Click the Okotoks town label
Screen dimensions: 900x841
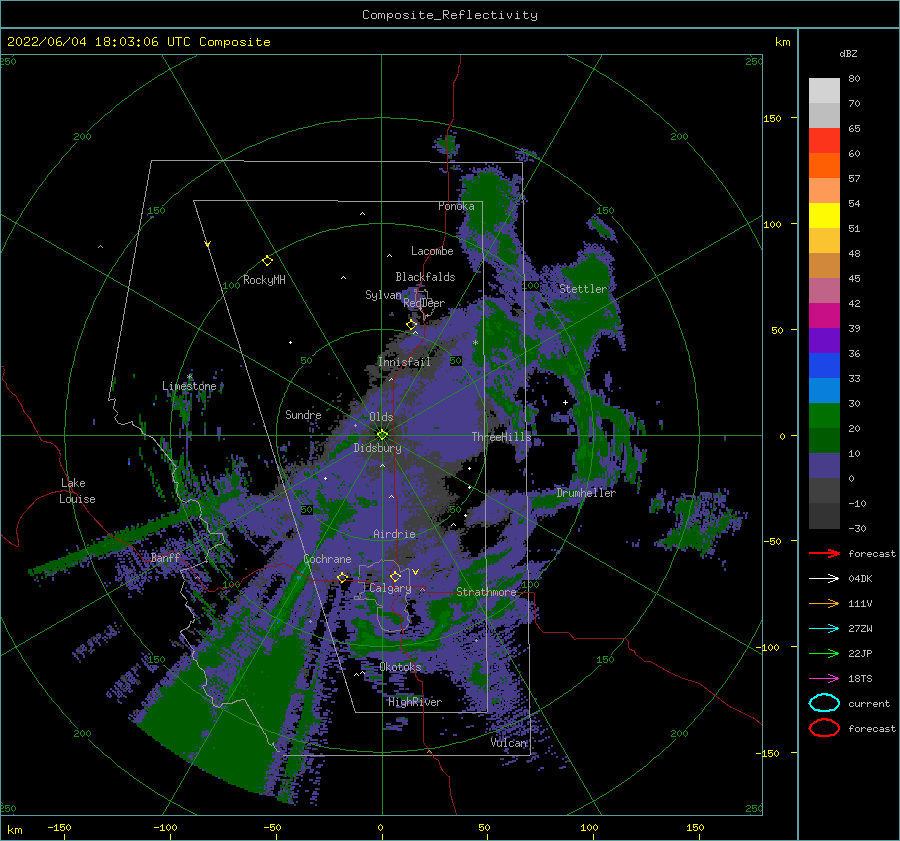pyautogui.click(x=401, y=666)
